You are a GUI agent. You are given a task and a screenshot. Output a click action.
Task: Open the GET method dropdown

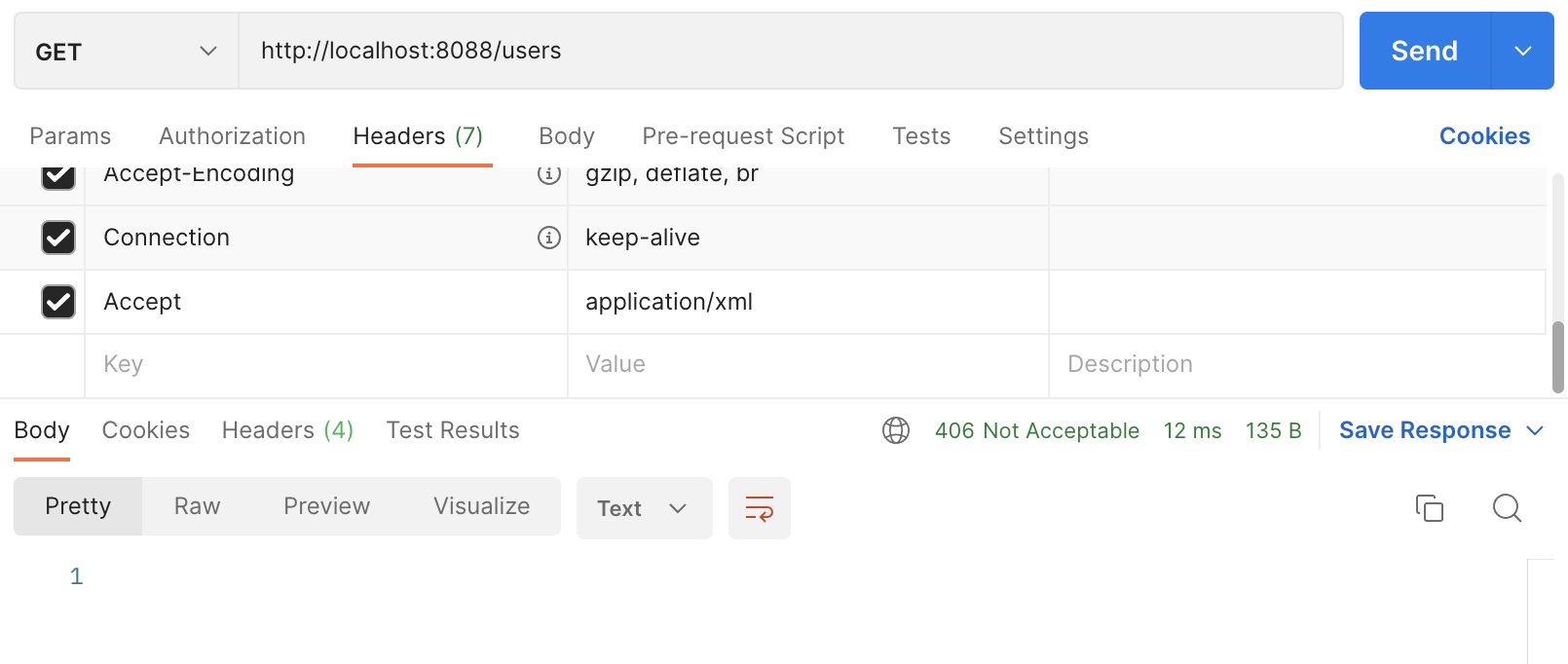click(127, 51)
